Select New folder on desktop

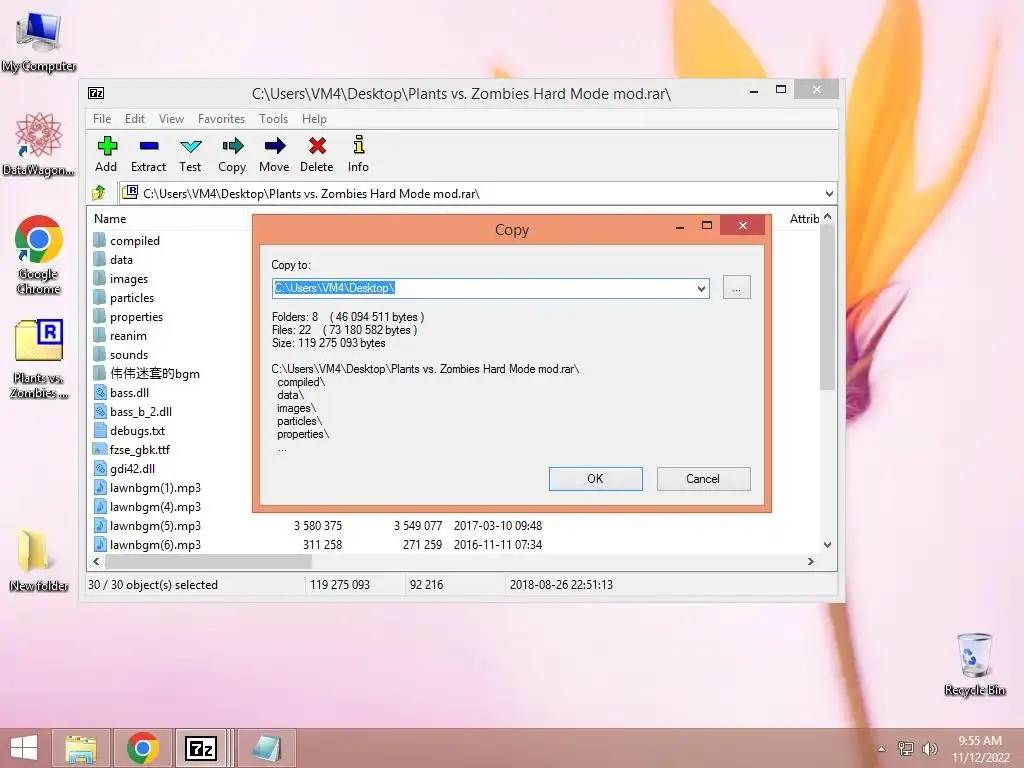[39, 561]
